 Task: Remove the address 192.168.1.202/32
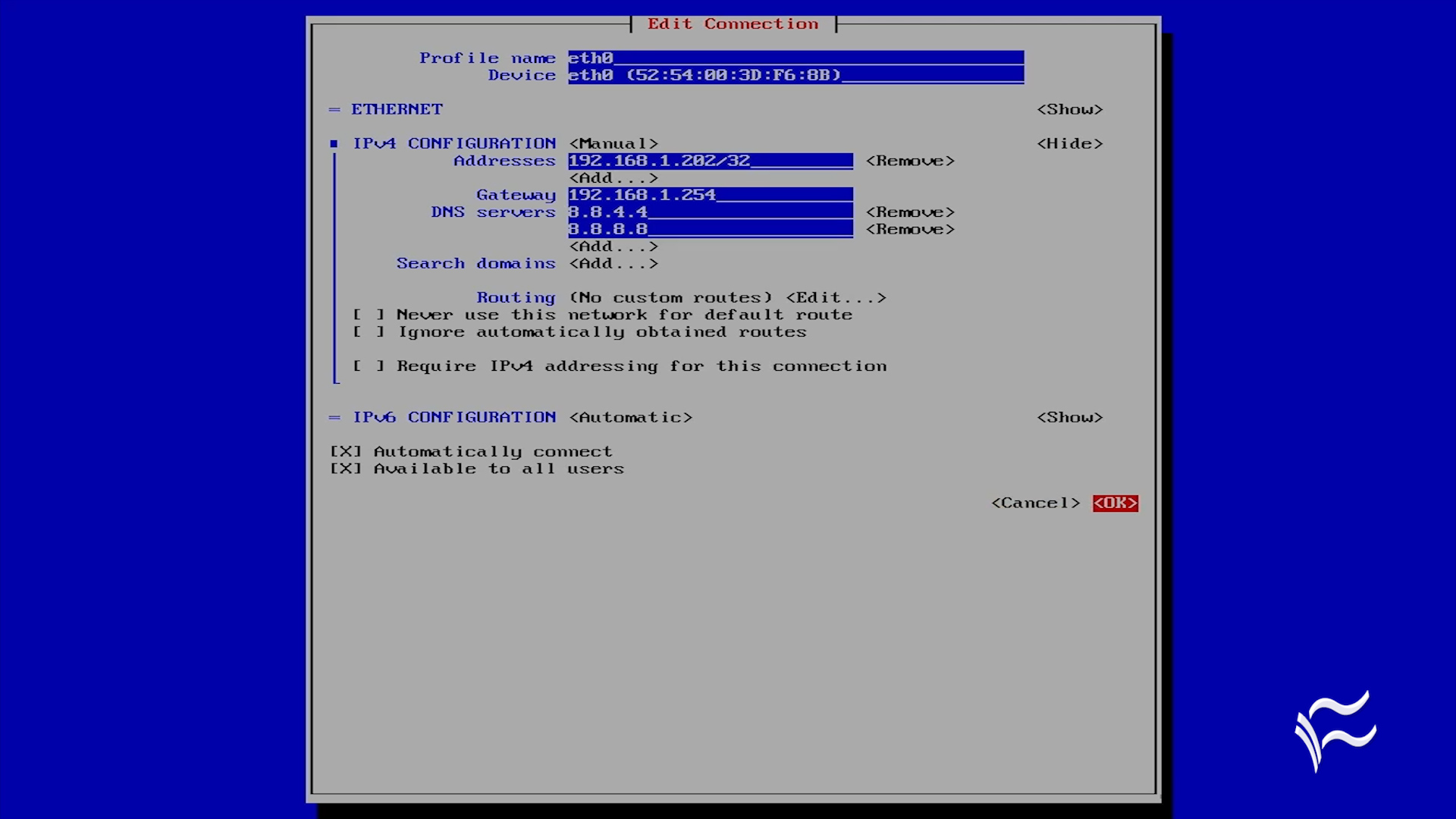pyautogui.click(x=909, y=160)
